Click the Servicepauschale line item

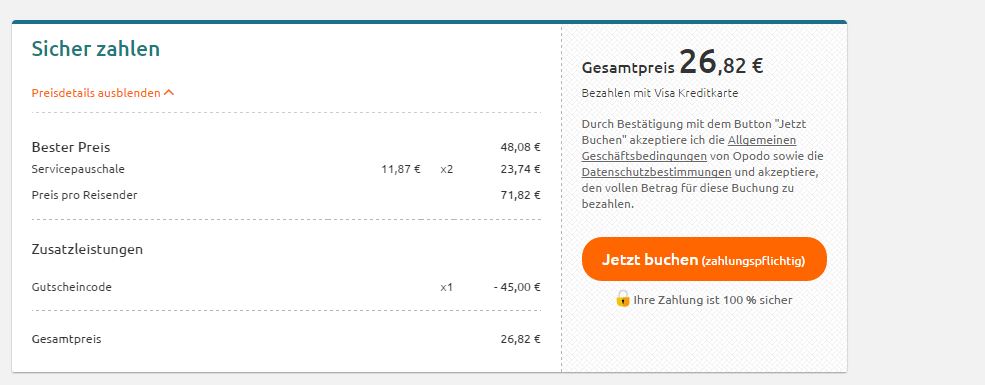click(286, 169)
